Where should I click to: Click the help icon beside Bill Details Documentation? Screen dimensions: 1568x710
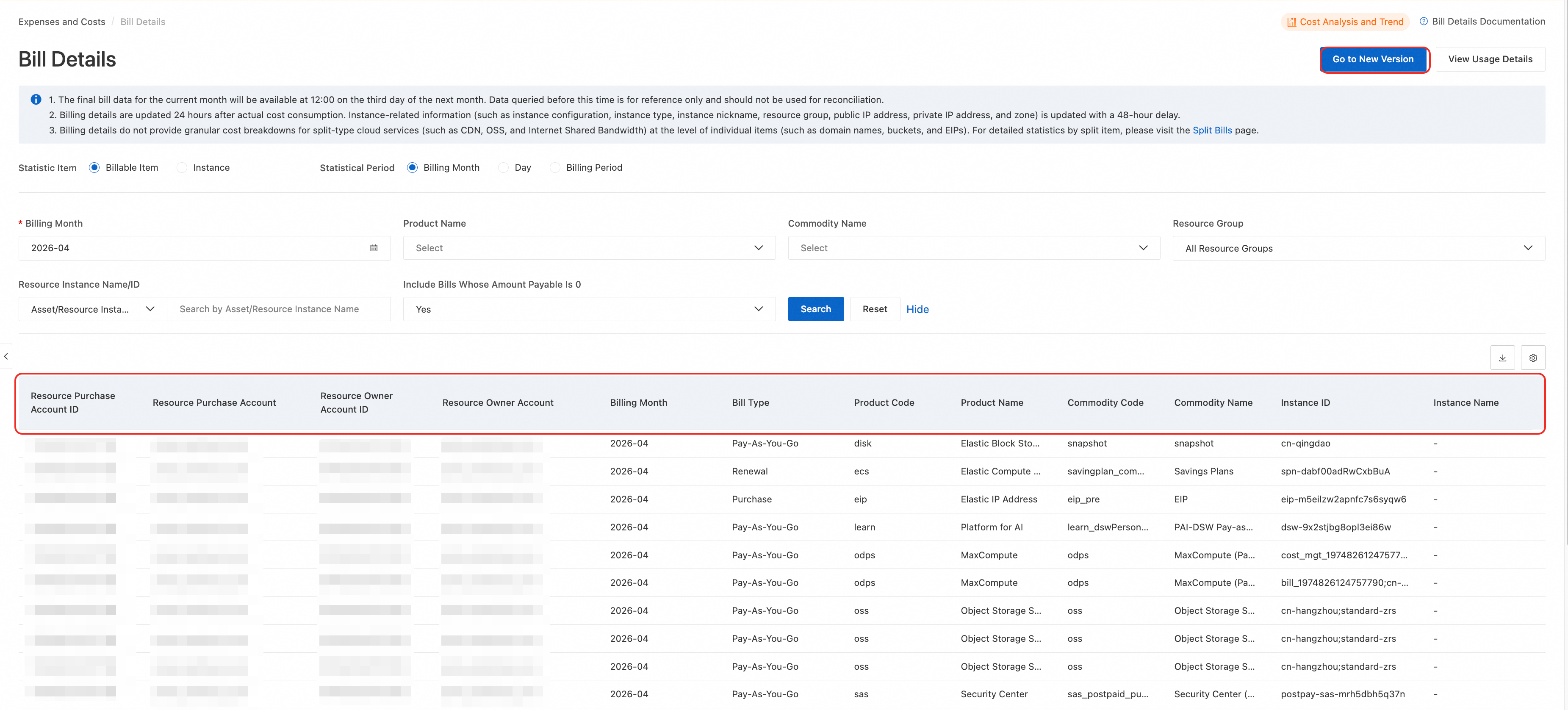pyautogui.click(x=1423, y=21)
